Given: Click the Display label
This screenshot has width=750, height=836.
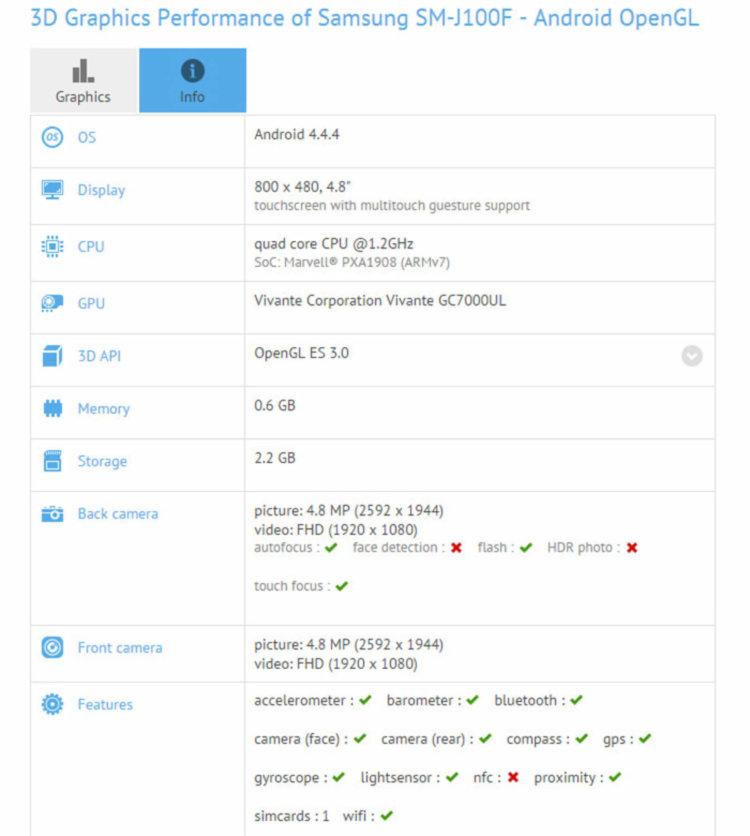Looking at the screenshot, I should pos(101,190).
